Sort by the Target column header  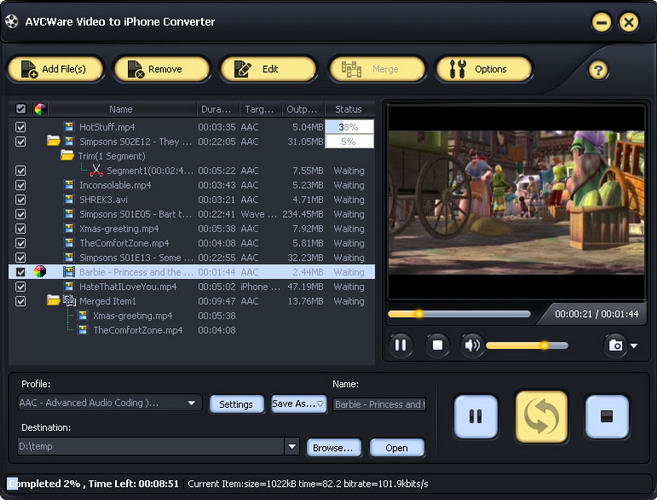[x=261, y=109]
